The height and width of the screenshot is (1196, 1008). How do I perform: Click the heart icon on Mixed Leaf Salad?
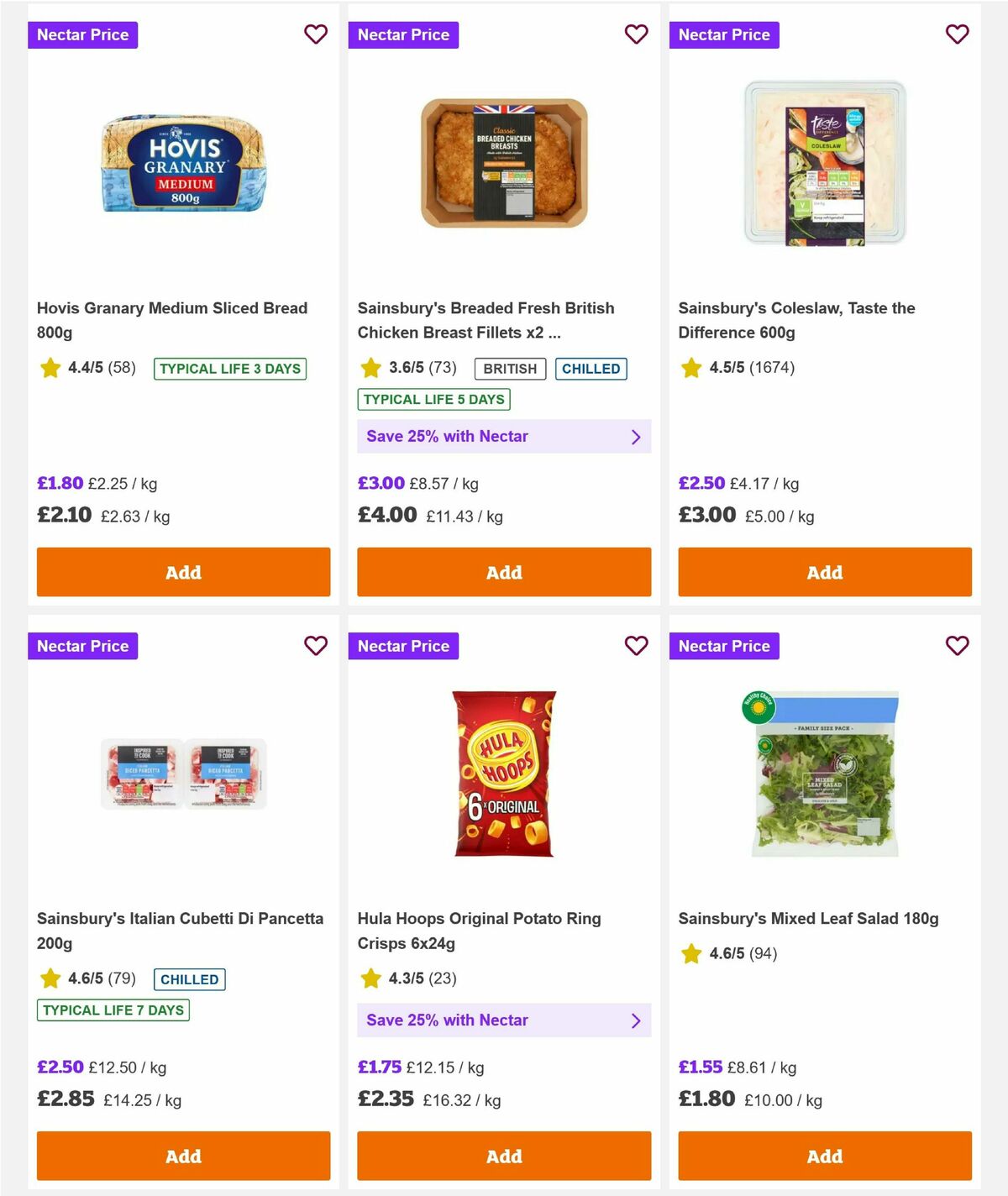click(x=957, y=646)
